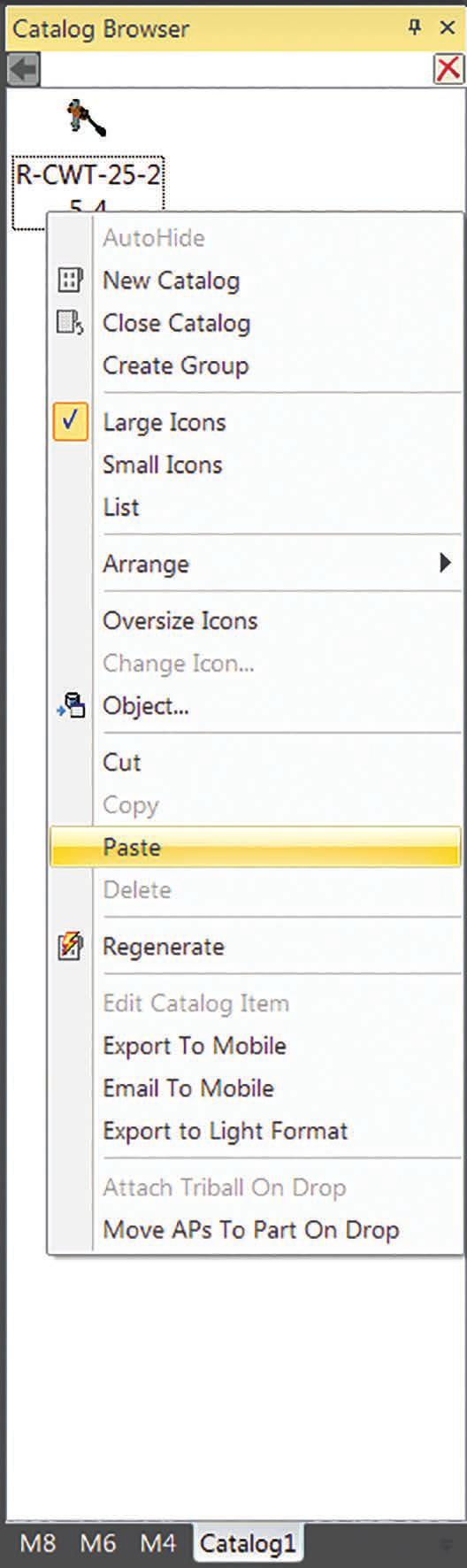Choose Cut from the context menu
This screenshot has width=467, height=1568.
(122, 762)
